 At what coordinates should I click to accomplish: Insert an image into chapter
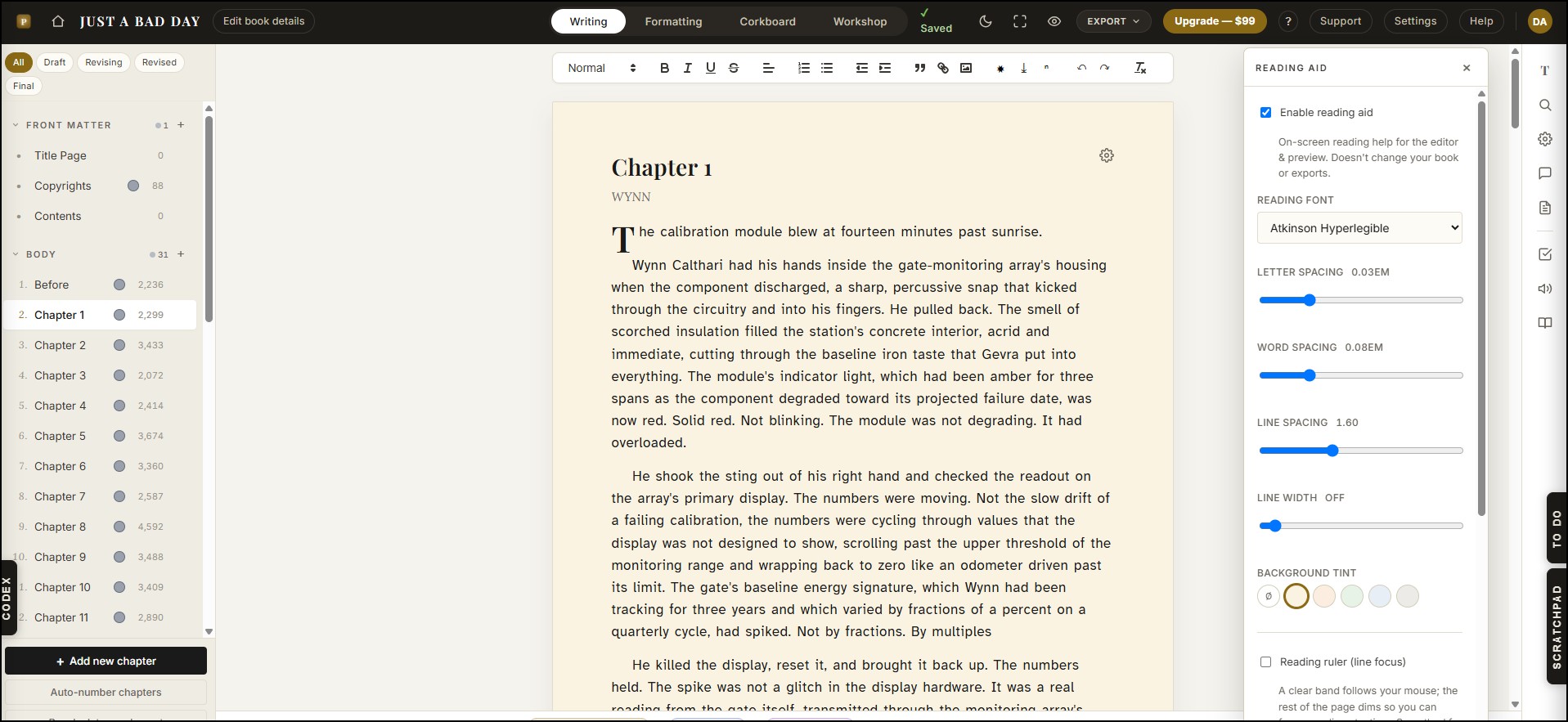click(x=966, y=68)
